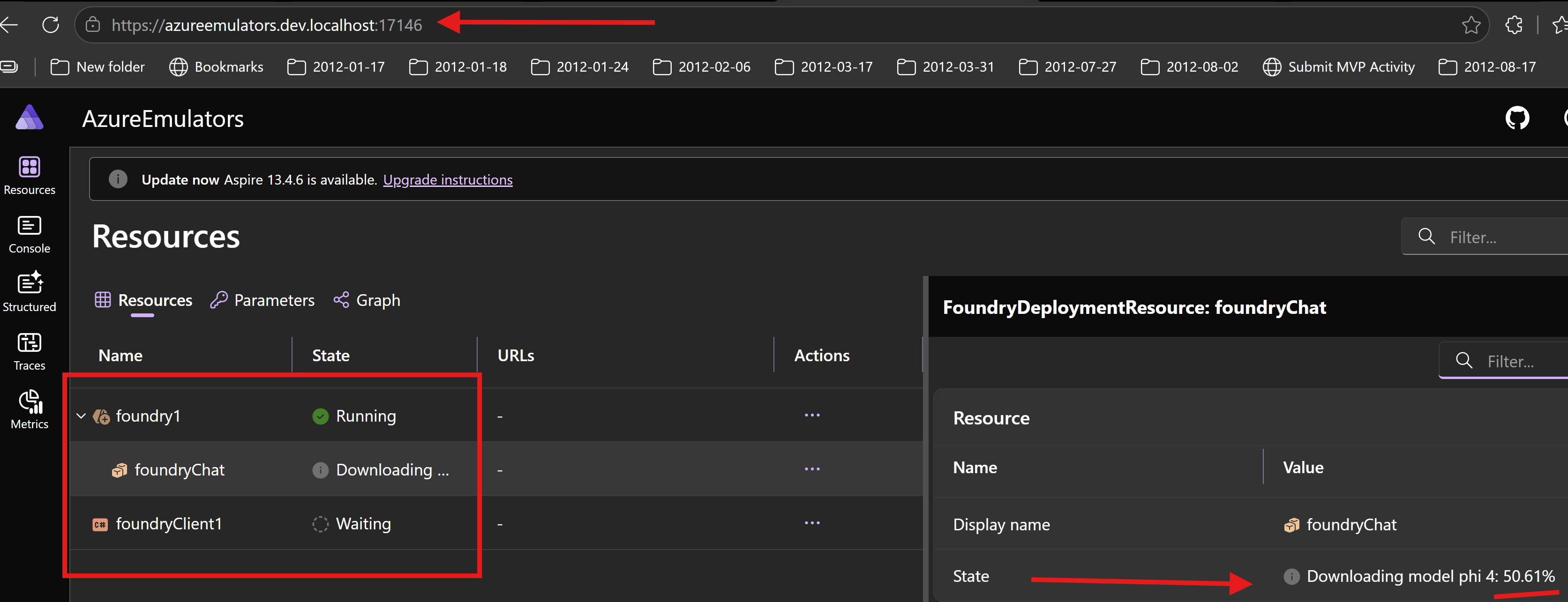The width and height of the screenshot is (1568, 602).
Task: Open the browser extensions puzzle icon
Action: click(1513, 25)
